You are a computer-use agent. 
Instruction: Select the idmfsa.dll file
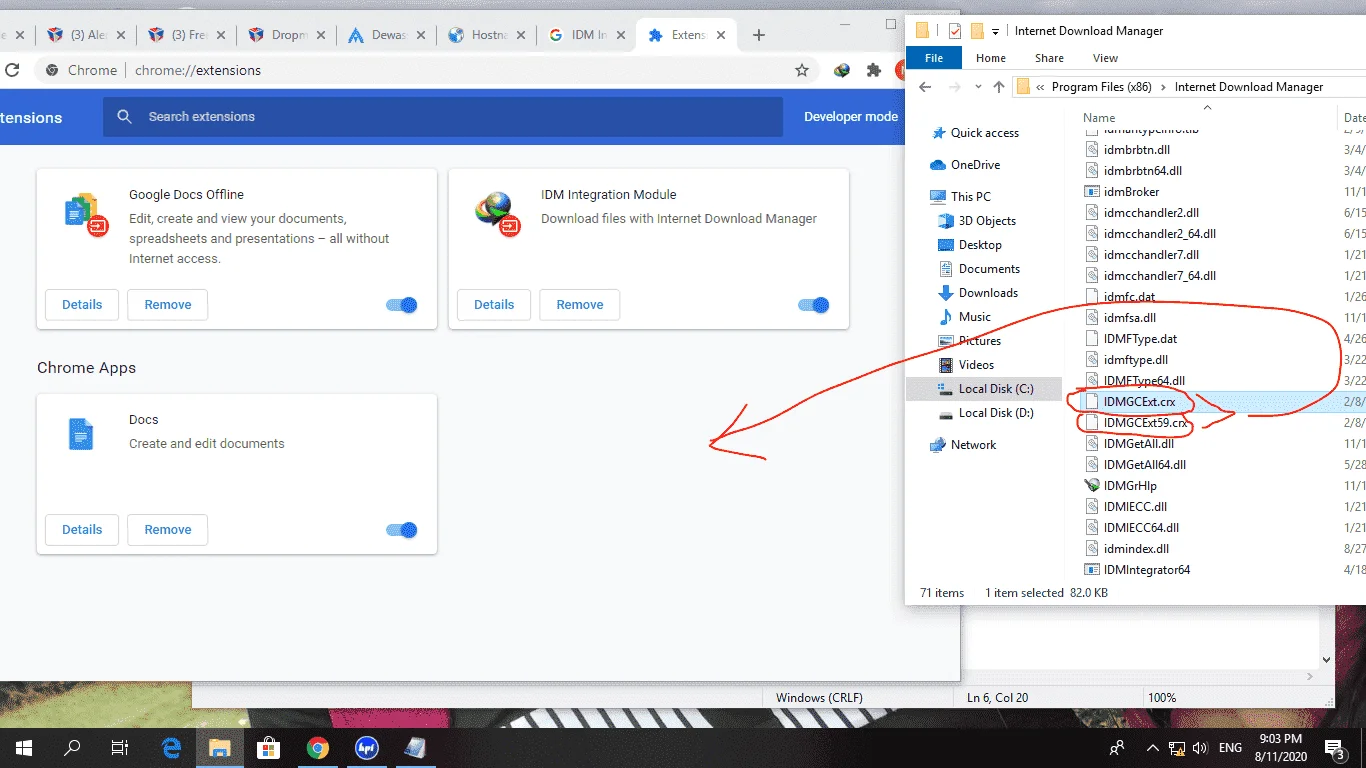coord(1129,318)
